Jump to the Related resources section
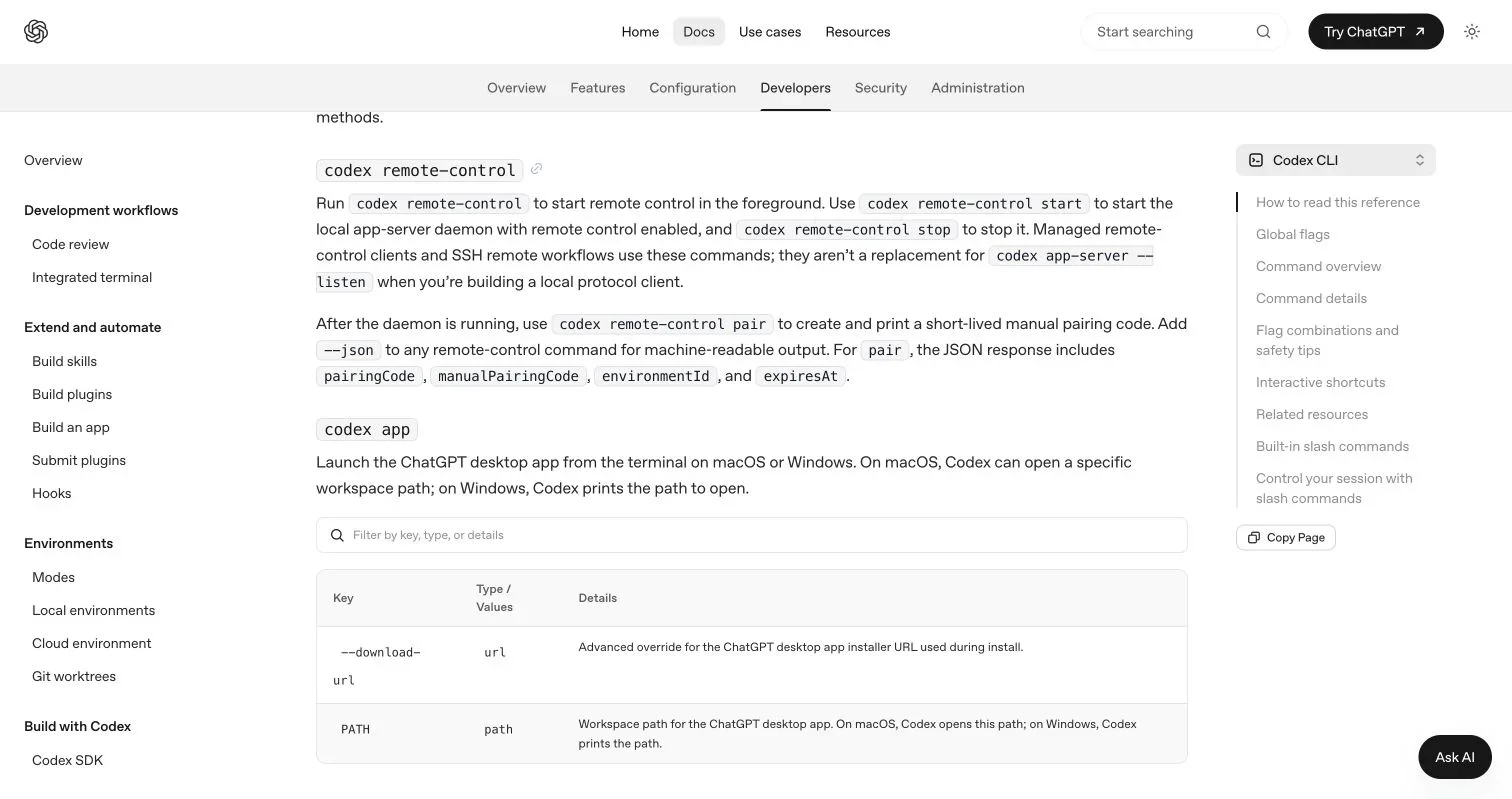This screenshot has width=1512, height=799. coord(1312,414)
